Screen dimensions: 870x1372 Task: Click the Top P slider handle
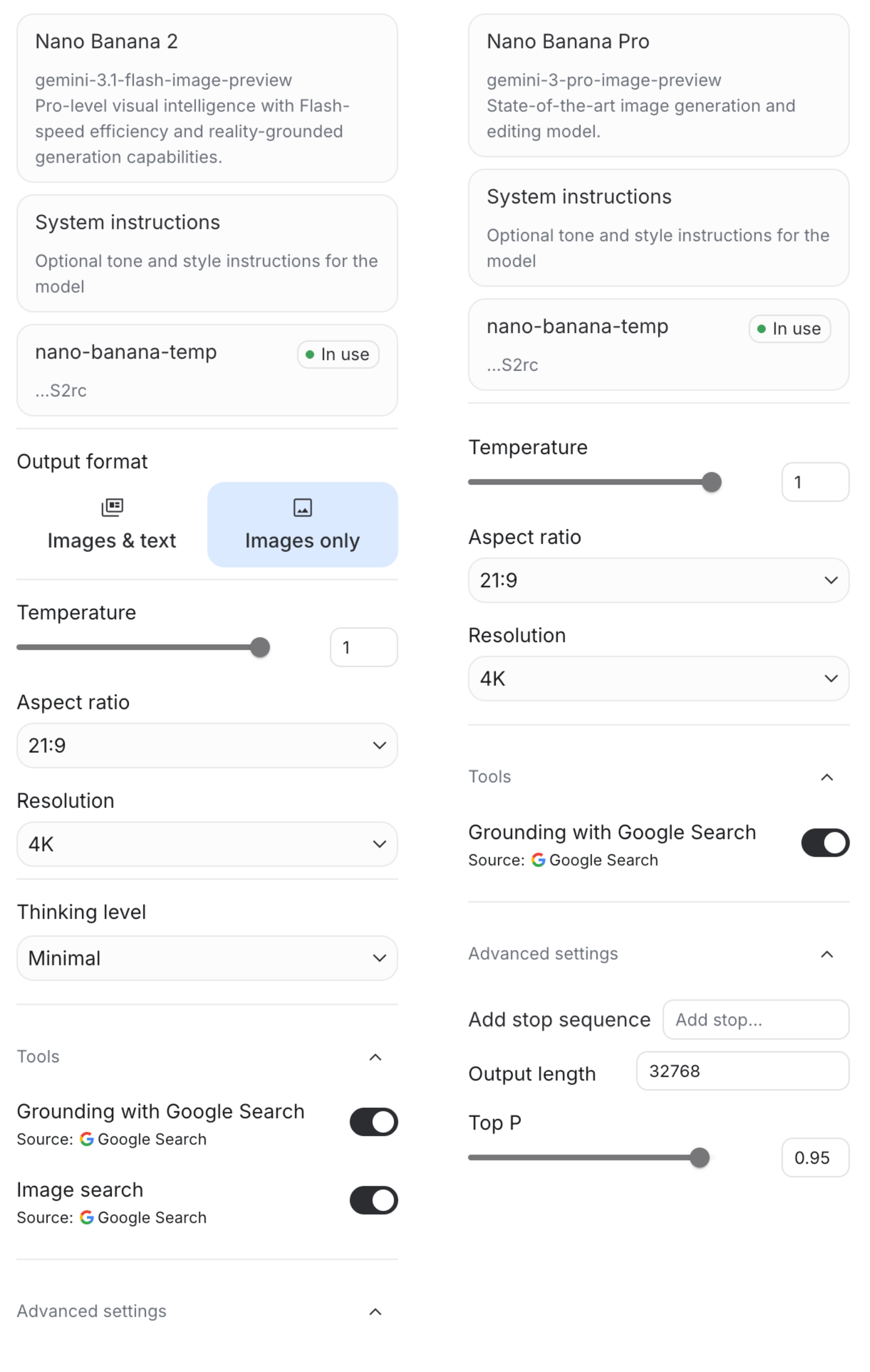coord(699,1158)
